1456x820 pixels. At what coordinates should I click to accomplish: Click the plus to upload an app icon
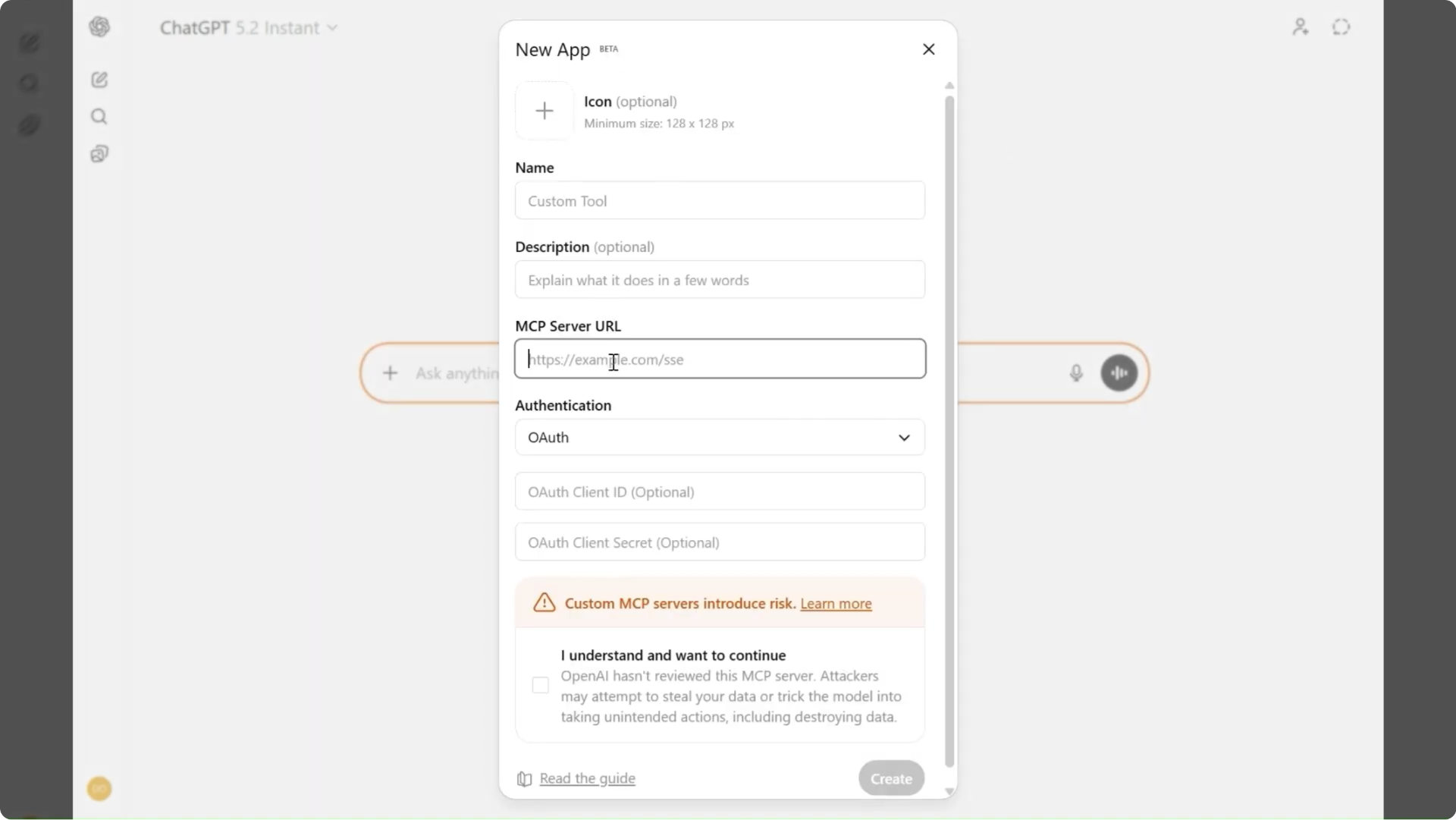[544, 110]
